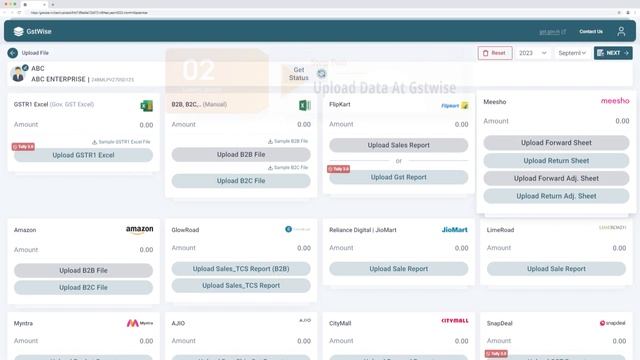Upload Meesho Forward Sheet

[556, 143]
